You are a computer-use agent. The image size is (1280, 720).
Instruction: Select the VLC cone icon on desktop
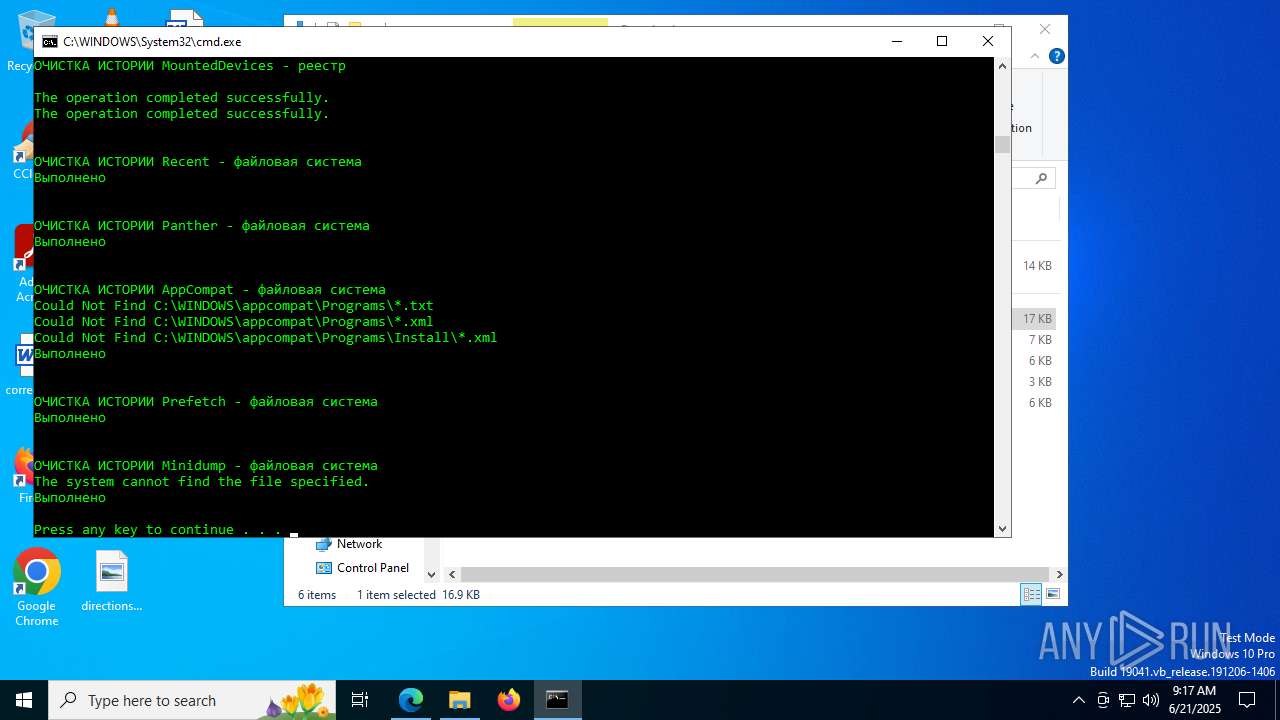pyautogui.click(x=111, y=16)
